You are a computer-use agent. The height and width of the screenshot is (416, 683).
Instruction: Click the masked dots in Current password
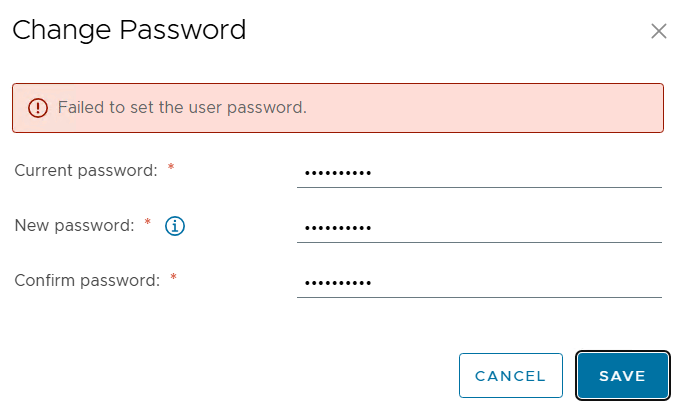tap(337, 173)
